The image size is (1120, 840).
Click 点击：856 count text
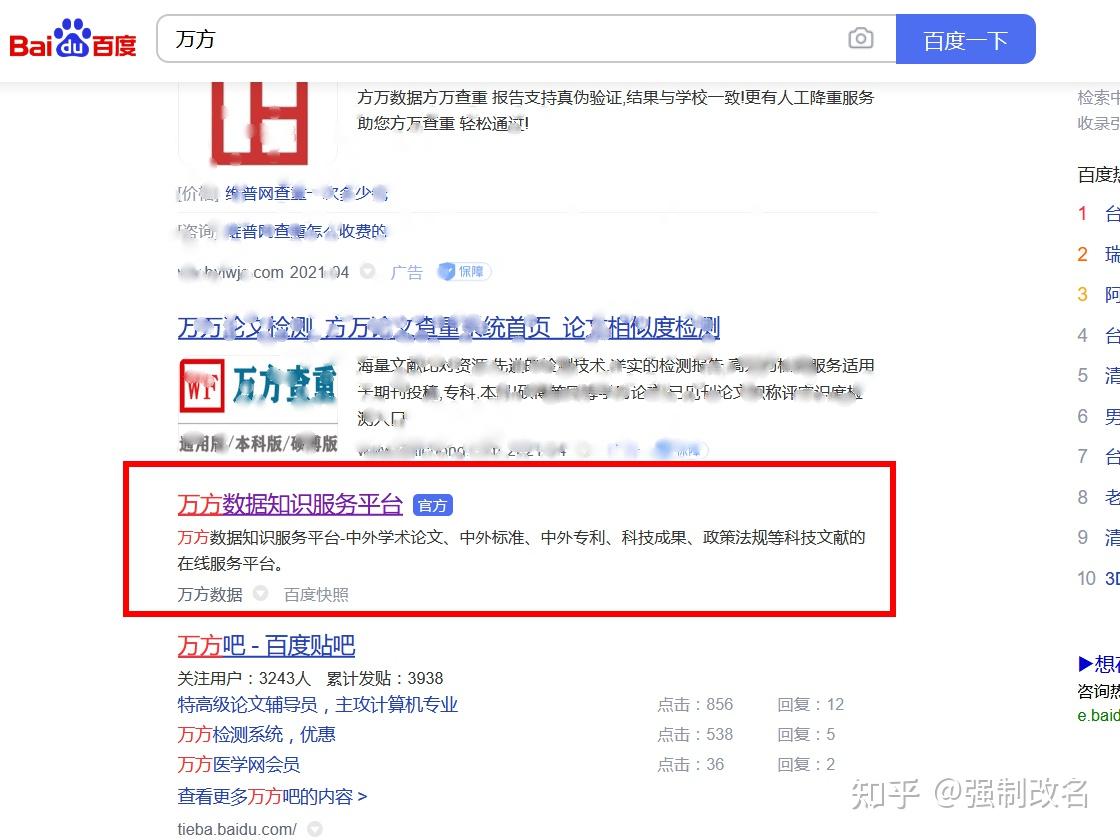[695, 704]
